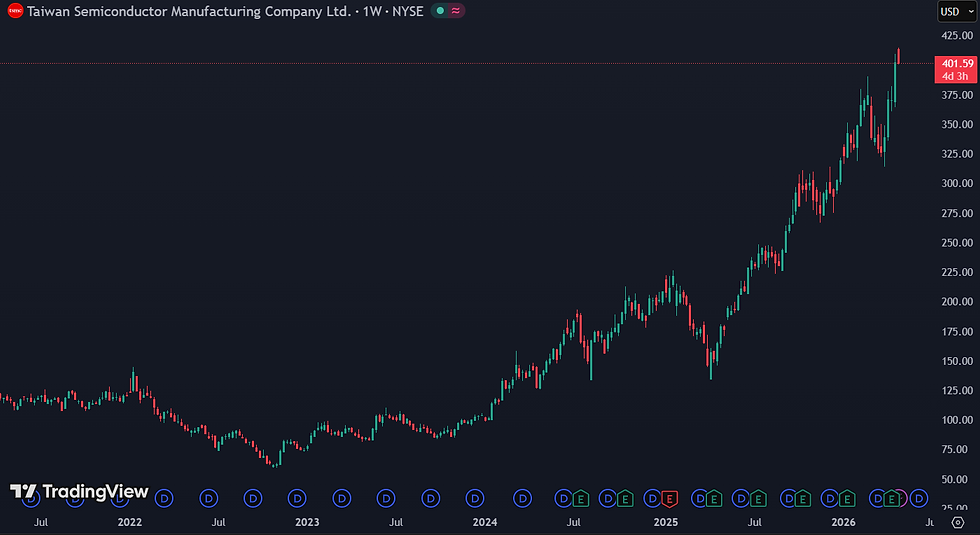980x535 pixels.
Task: Open the red earnings marker near 2025
Action: pyautogui.click(x=669, y=499)
